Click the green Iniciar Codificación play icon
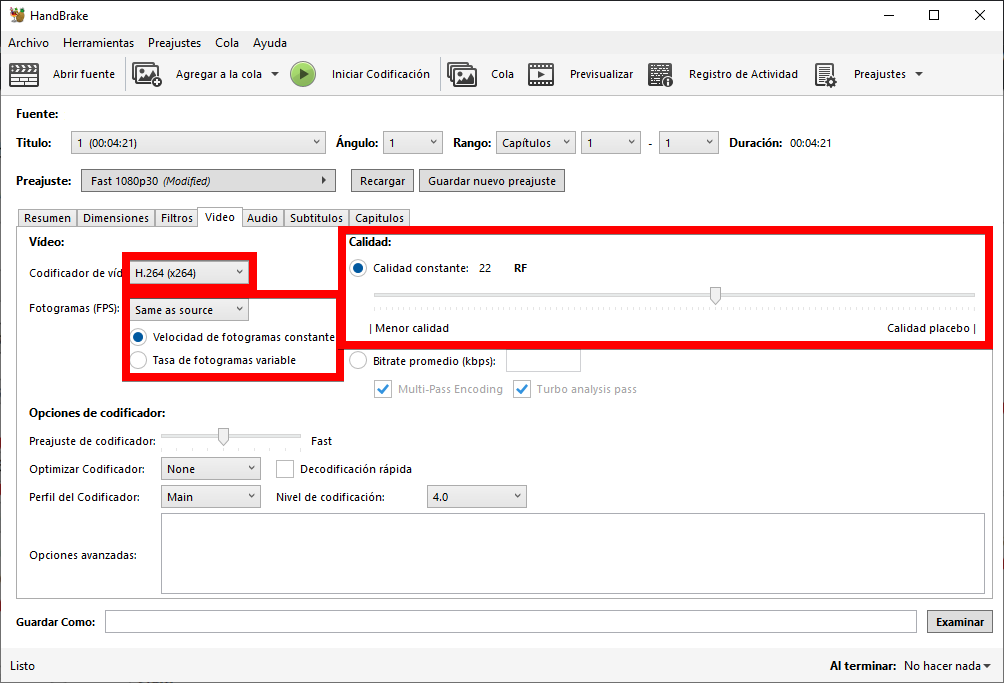 [303, 74]
